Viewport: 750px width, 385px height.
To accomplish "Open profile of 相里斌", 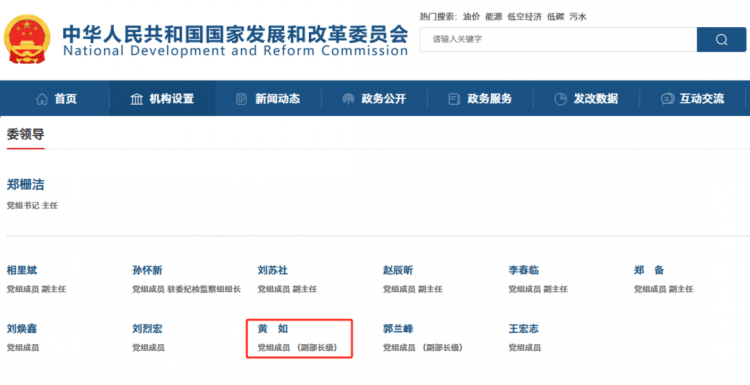I will point(22,271).
